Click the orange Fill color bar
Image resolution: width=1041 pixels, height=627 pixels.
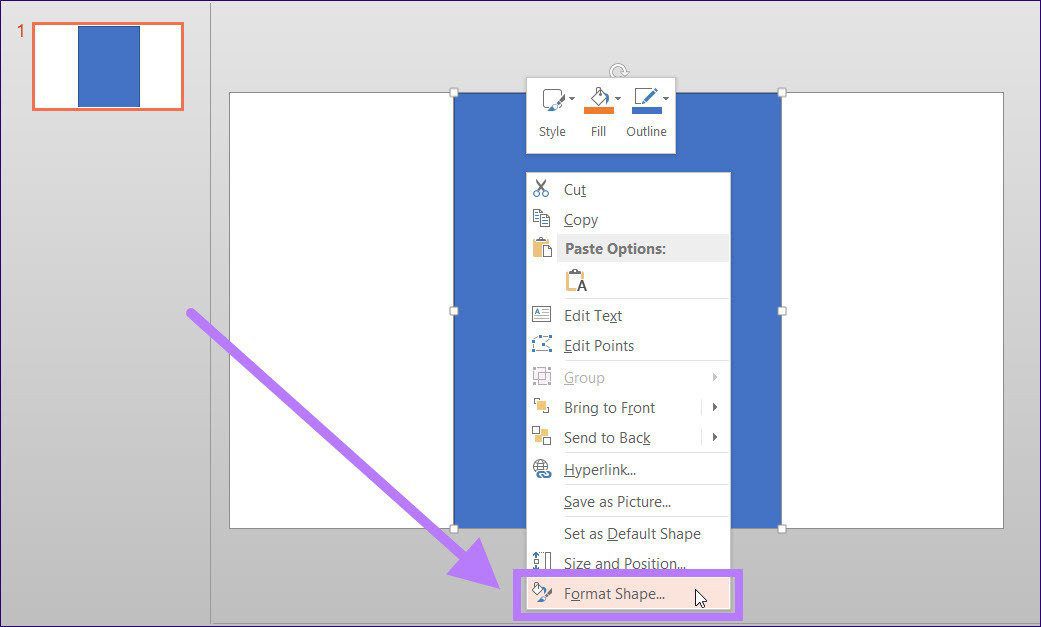598,110
